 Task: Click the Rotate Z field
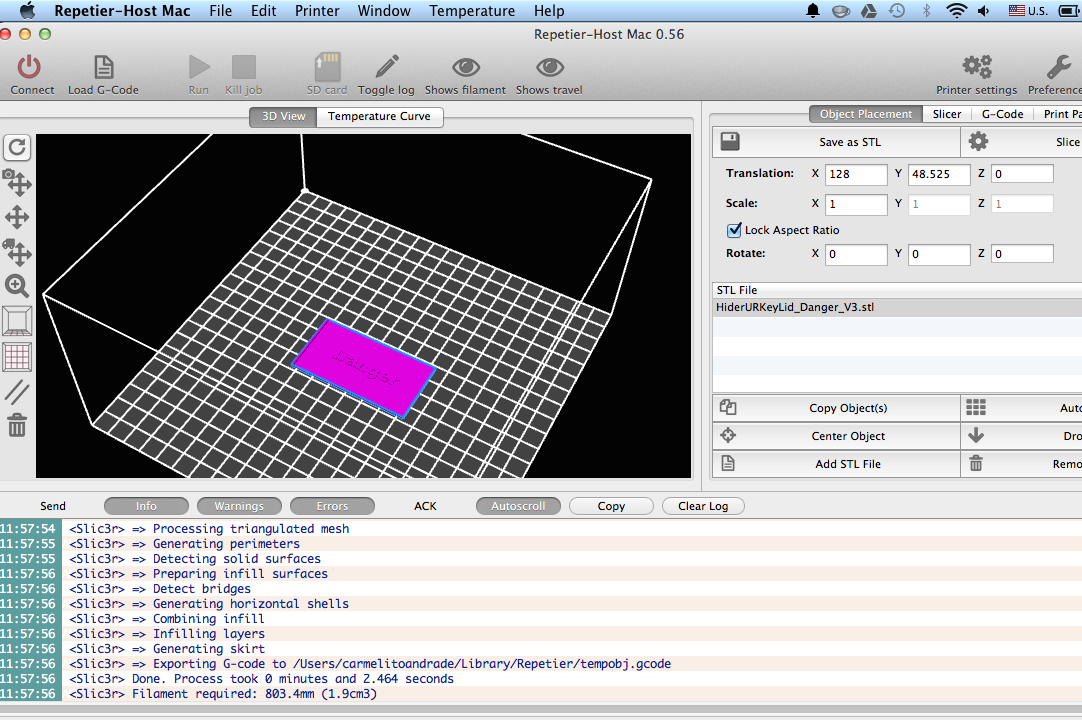[x=1022, y=254]
